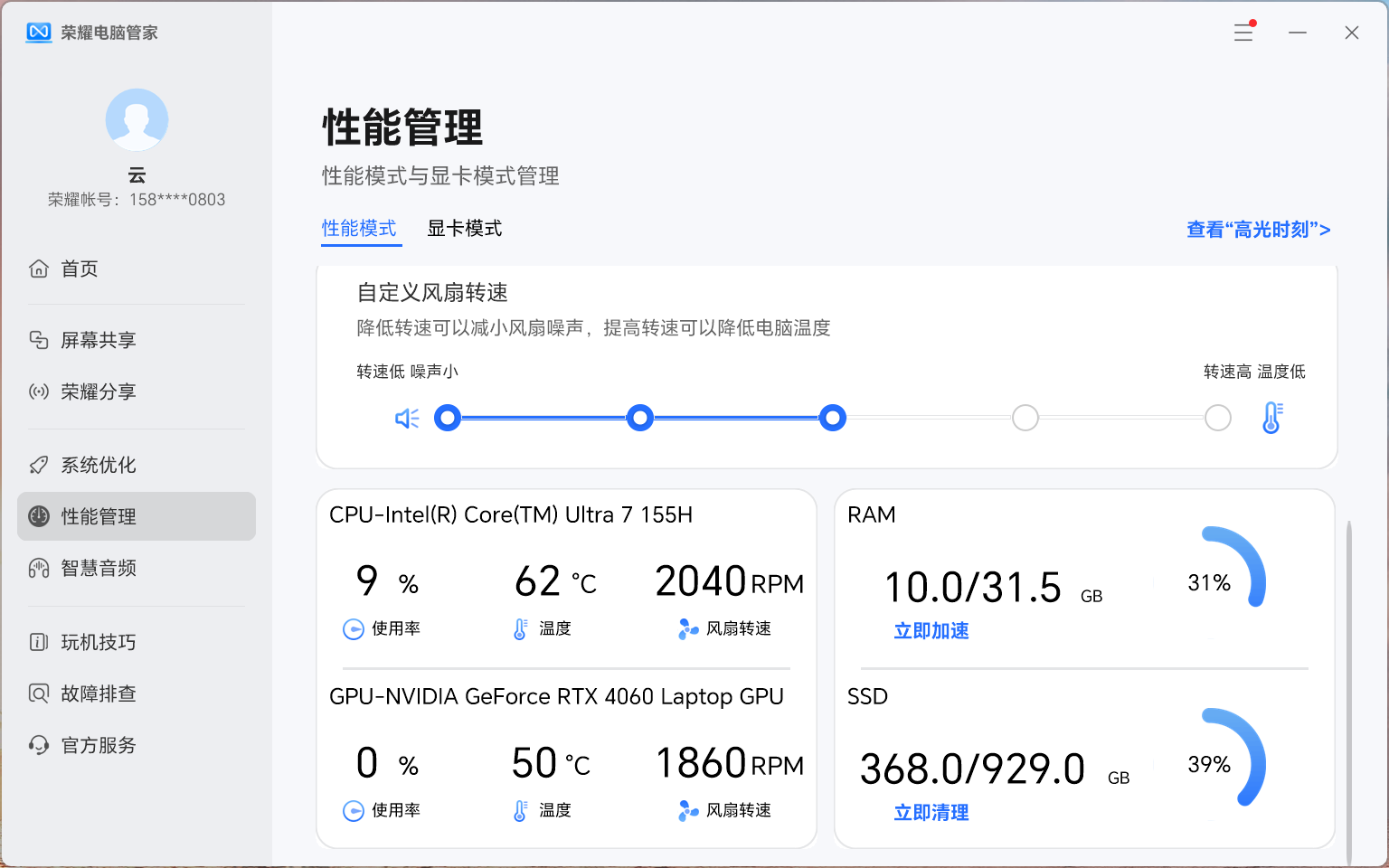Open 故障排查 in the sidebar
The image size is (1389, 868).
[137, 693]
